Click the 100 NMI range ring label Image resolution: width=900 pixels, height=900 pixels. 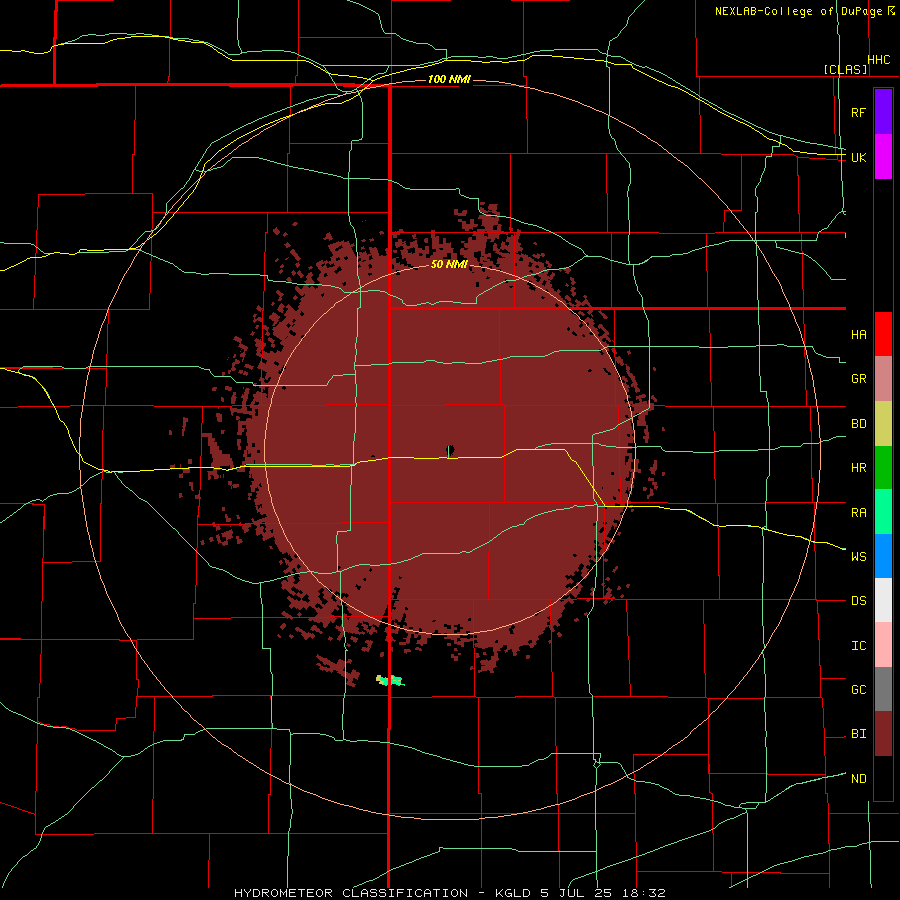click(449, 79)
